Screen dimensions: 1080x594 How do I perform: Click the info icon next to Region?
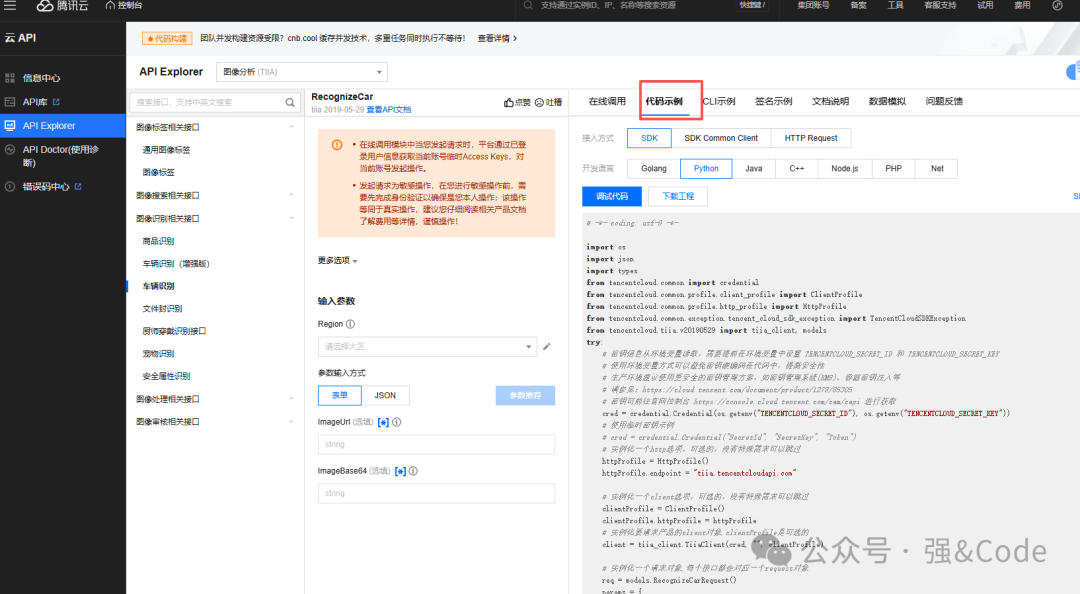click(350, 324)
